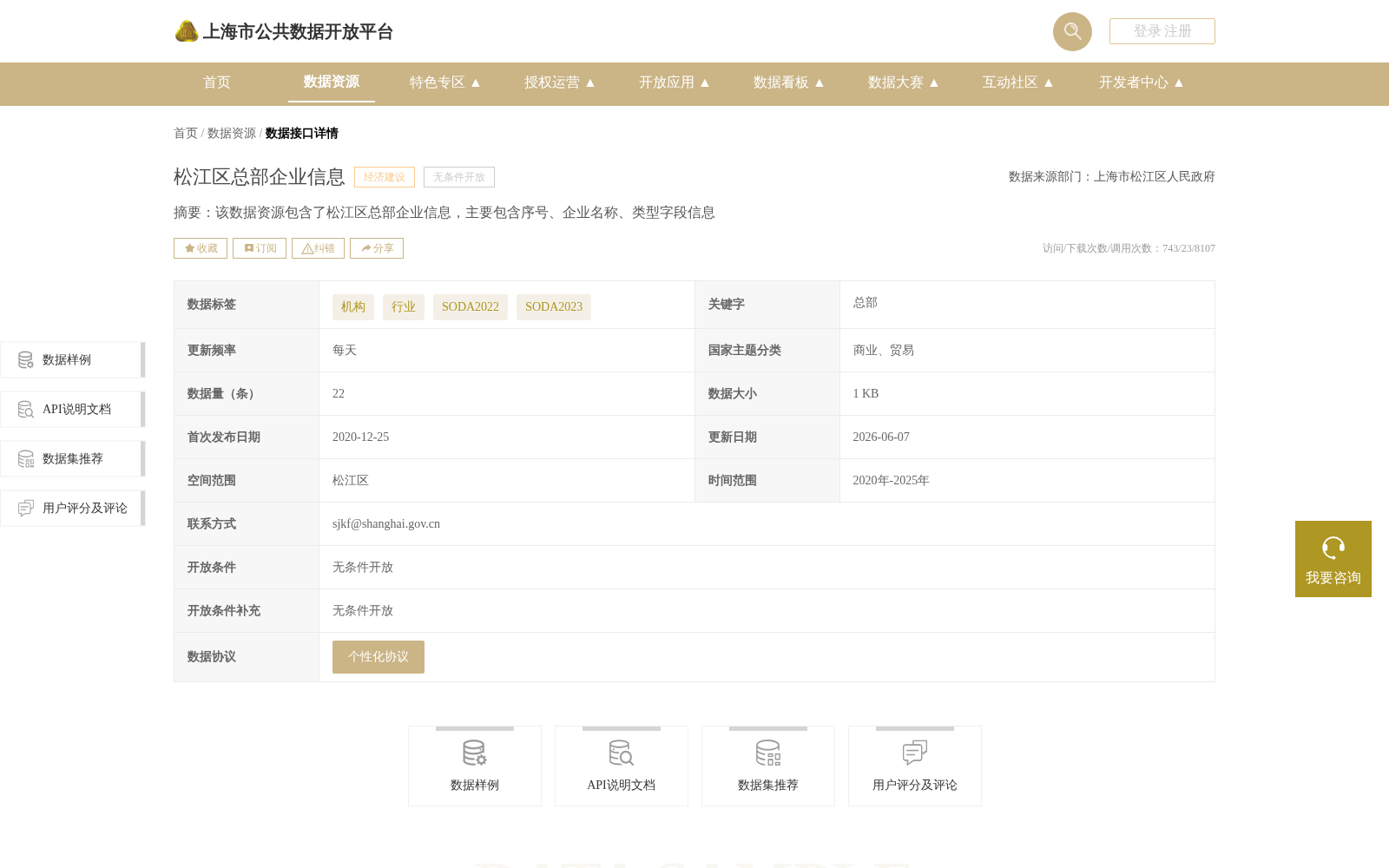Click the platform logo icon
Image resolution: width=1389 pixels, height=868 pixels.
[x=187, y=31]
